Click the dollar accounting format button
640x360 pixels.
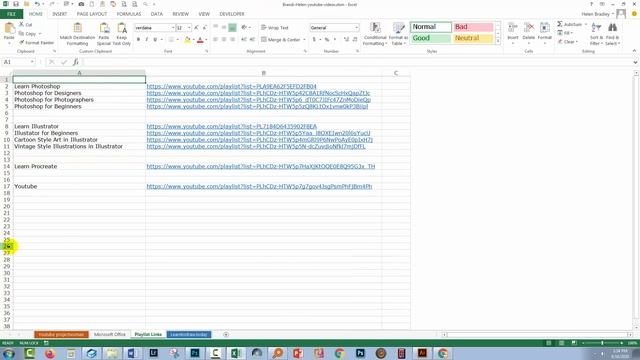[x=314, y=40]
